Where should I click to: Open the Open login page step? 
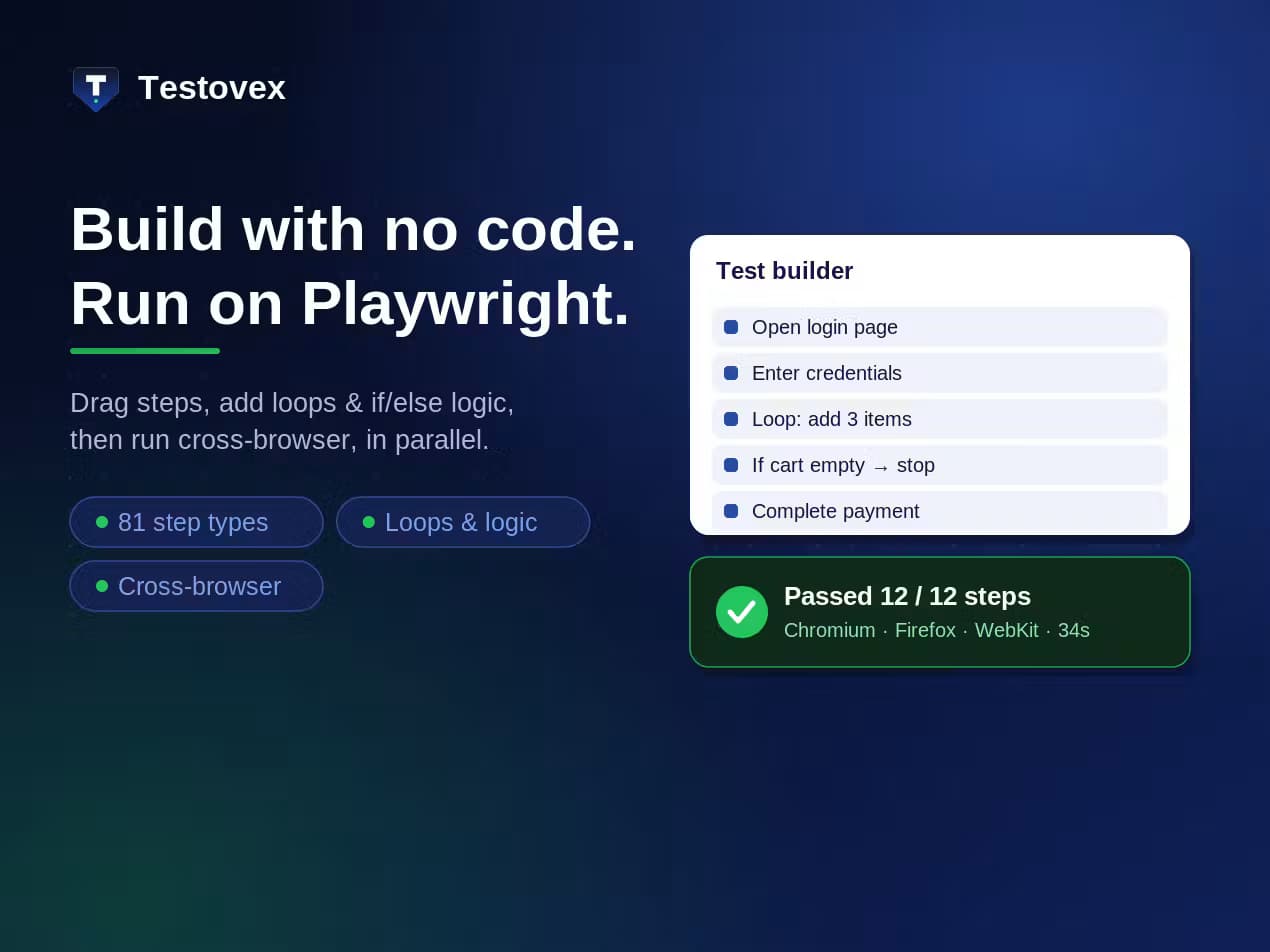tap(939, 327)
